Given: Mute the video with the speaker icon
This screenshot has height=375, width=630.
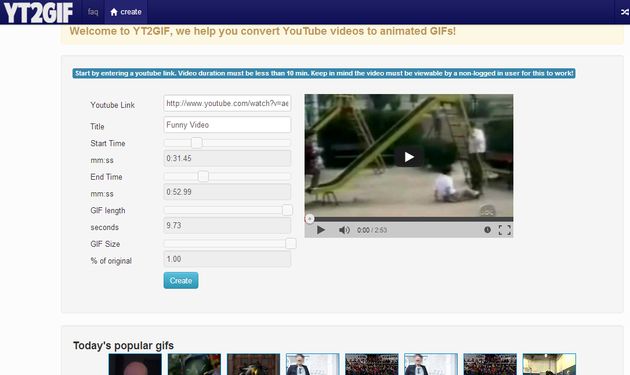Looking at the screenshot, I should [x=344, y=230].
